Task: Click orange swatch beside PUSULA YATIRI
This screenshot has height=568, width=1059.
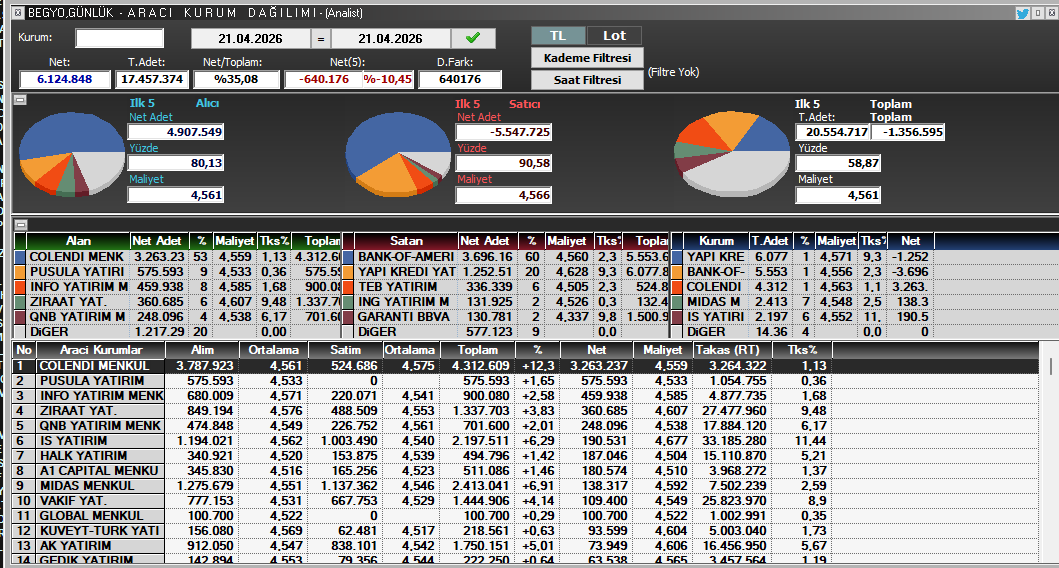Action: [20, 272]
